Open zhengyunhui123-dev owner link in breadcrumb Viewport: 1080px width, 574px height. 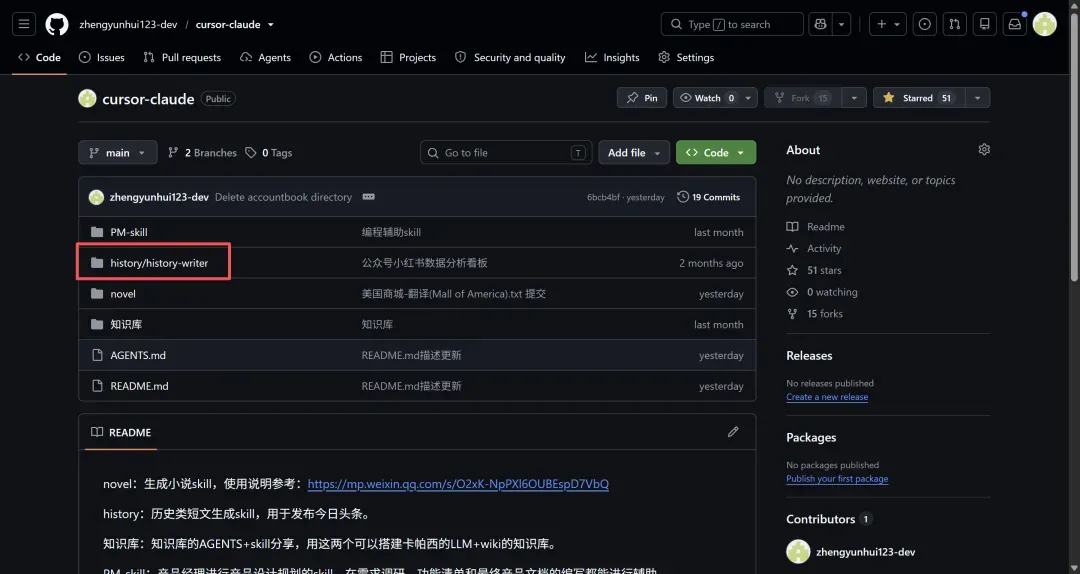pos(128,24)
